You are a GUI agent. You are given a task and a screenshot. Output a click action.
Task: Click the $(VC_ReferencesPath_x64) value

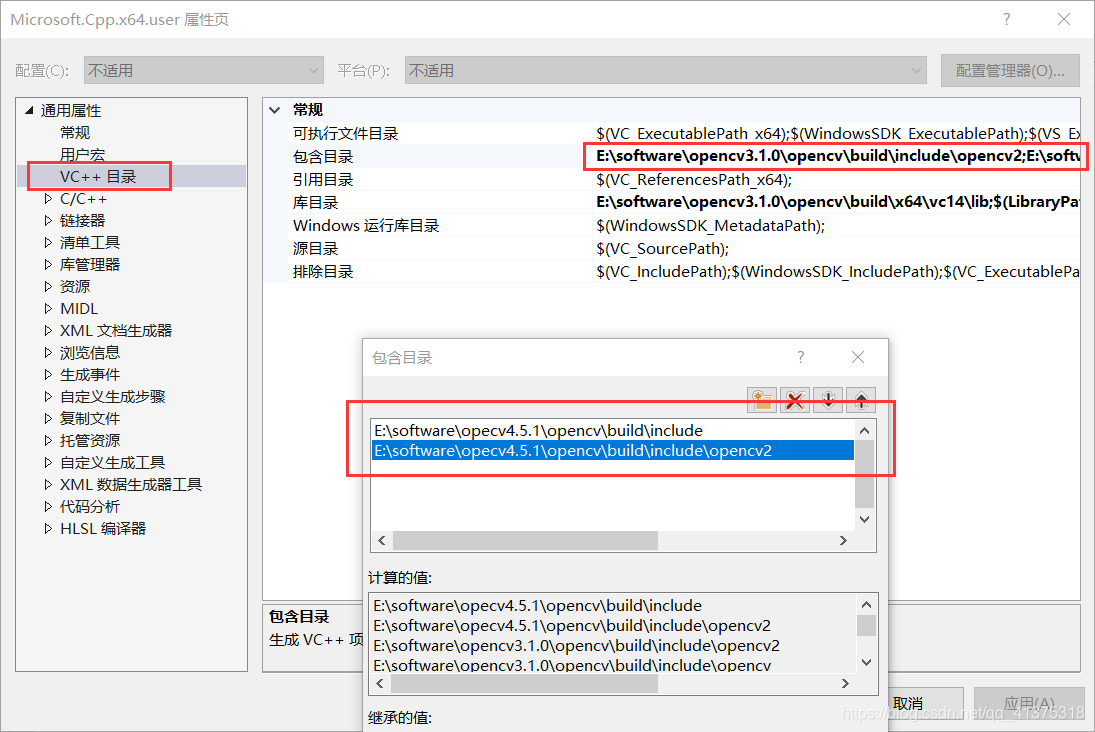[693, 180]
